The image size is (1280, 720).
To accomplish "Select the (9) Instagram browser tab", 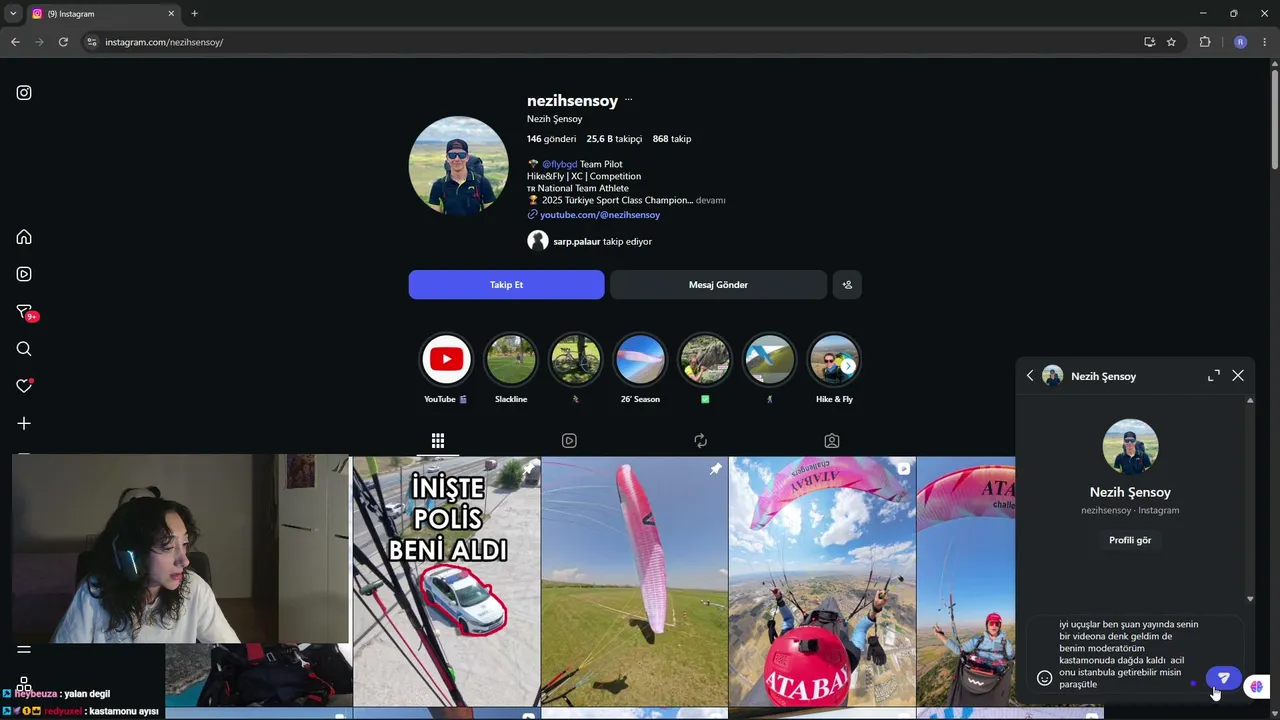I will [x=103, y=14].
